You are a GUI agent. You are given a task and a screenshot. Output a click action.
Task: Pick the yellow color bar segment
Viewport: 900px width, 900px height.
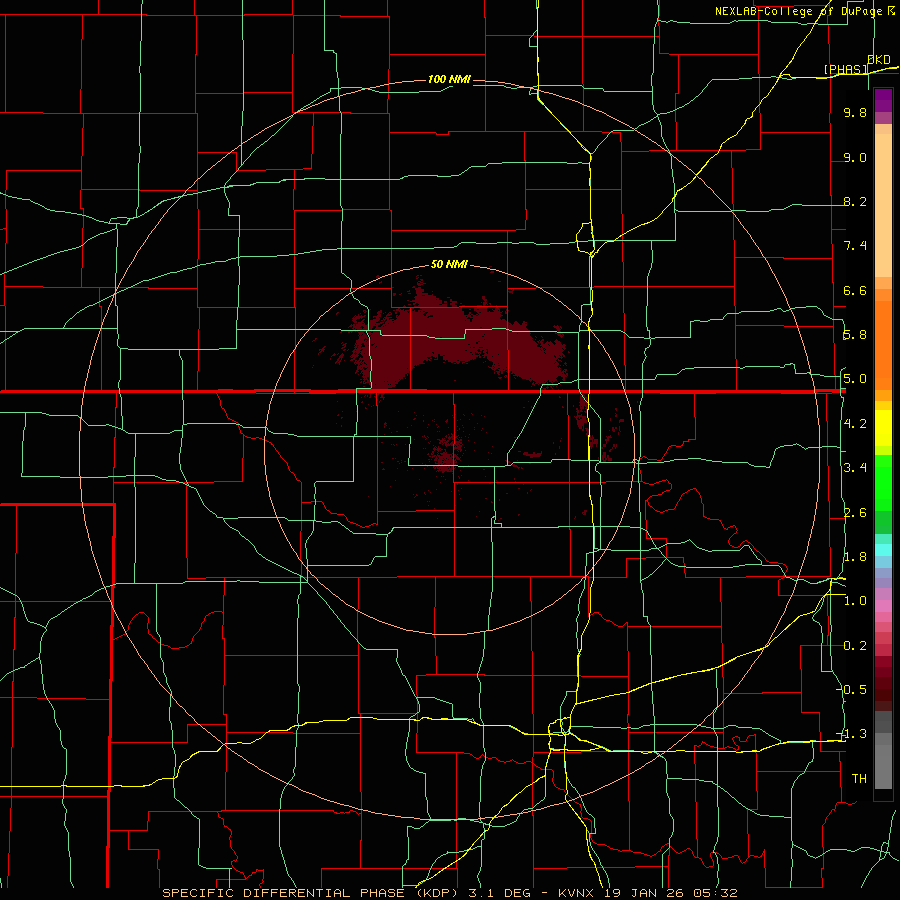883,428
